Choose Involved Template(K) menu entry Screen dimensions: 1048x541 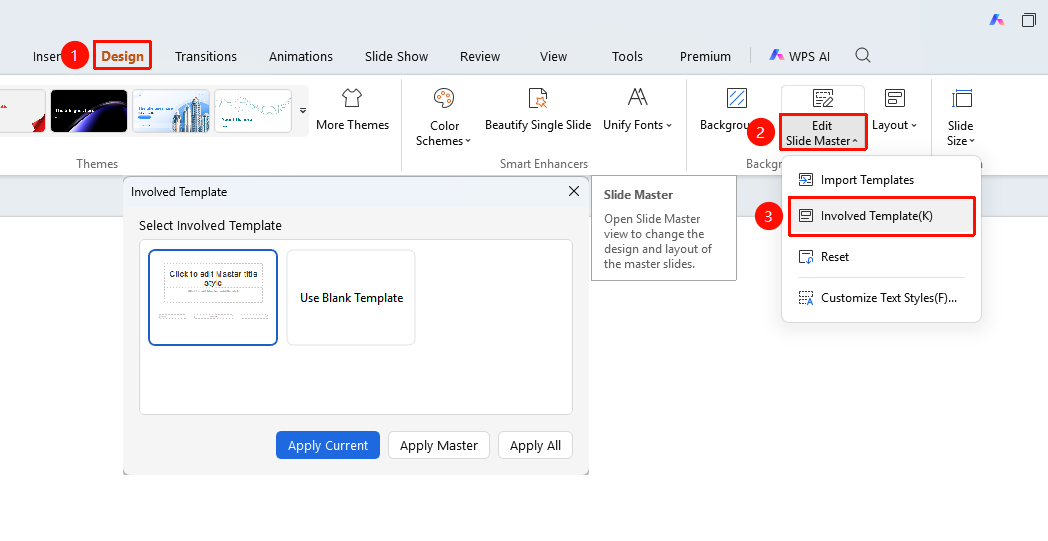(x=881, y=215)
